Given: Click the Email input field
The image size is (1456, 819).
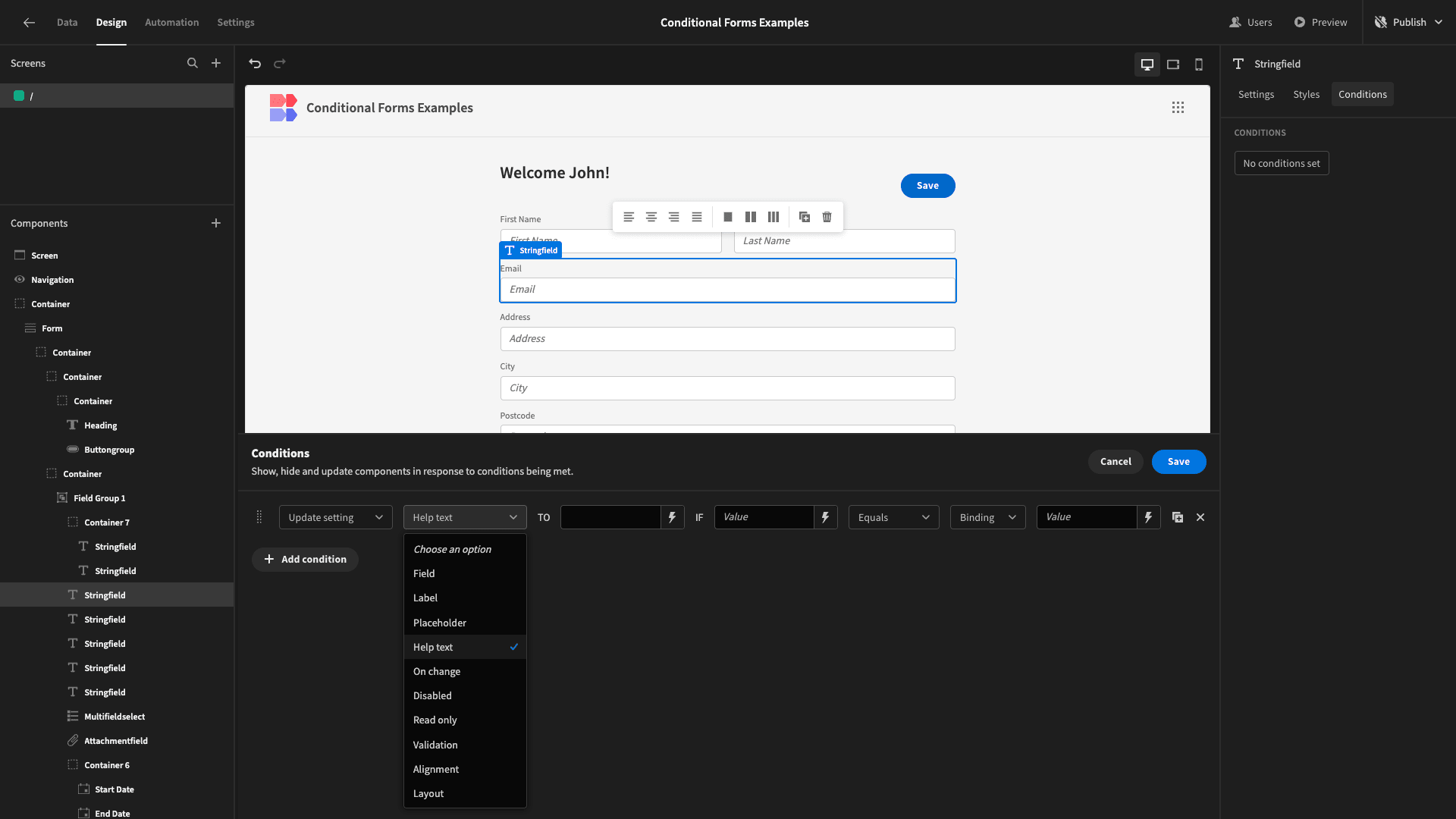Looking at the screenshot, I should point(727,290).
